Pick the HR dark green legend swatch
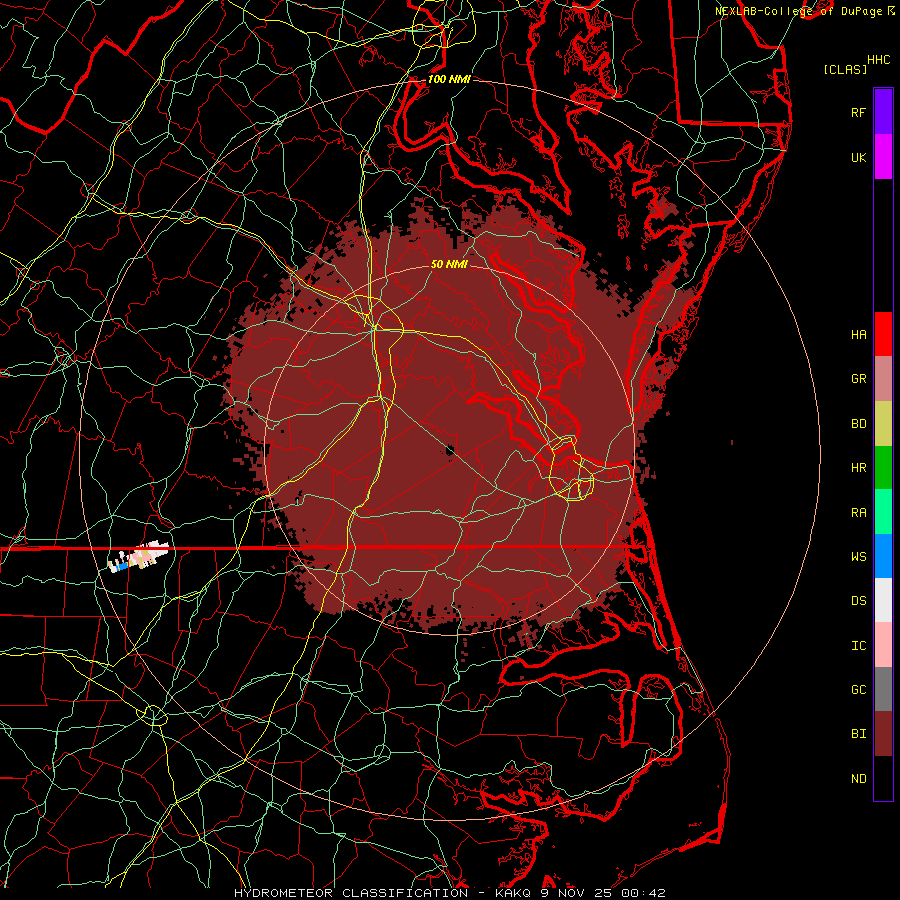The image size is (900, 900). 883,468
